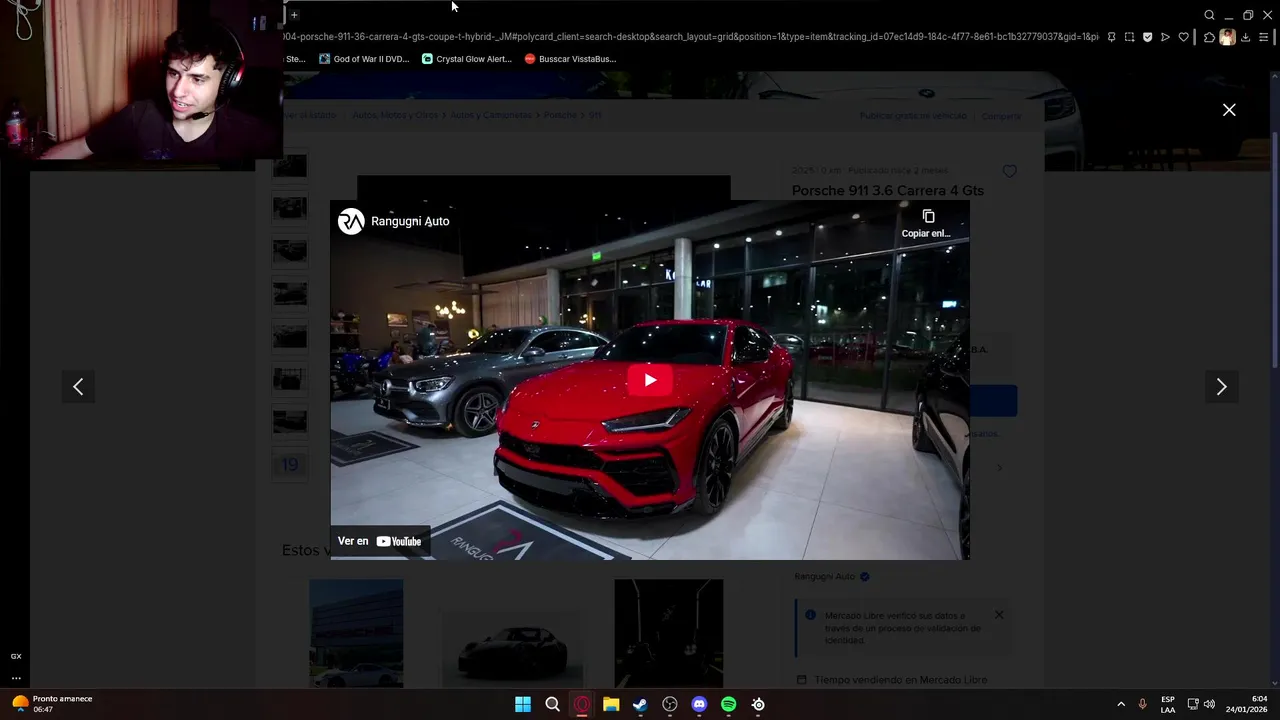
Task: Click the microphone tray icon
Action: pos(1143,704)
